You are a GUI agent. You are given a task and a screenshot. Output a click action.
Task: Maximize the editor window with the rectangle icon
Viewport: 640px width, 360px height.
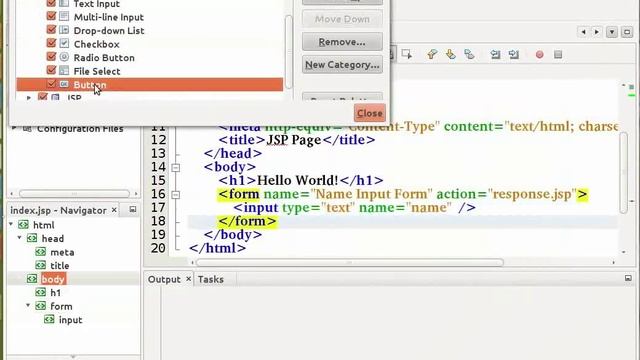[627, 32]
